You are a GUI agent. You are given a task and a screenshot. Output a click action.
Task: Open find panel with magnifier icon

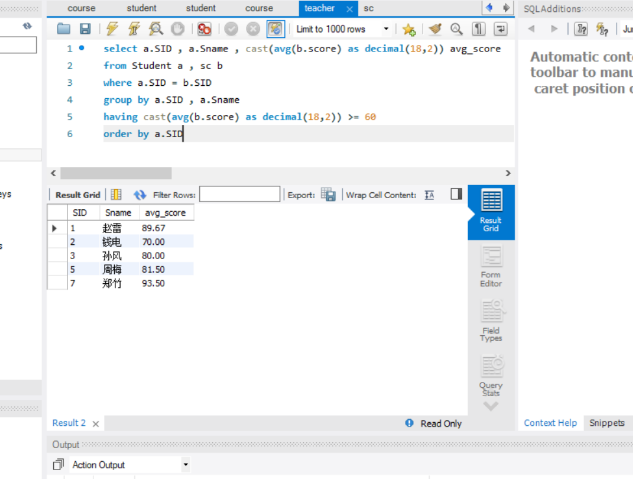456,29
